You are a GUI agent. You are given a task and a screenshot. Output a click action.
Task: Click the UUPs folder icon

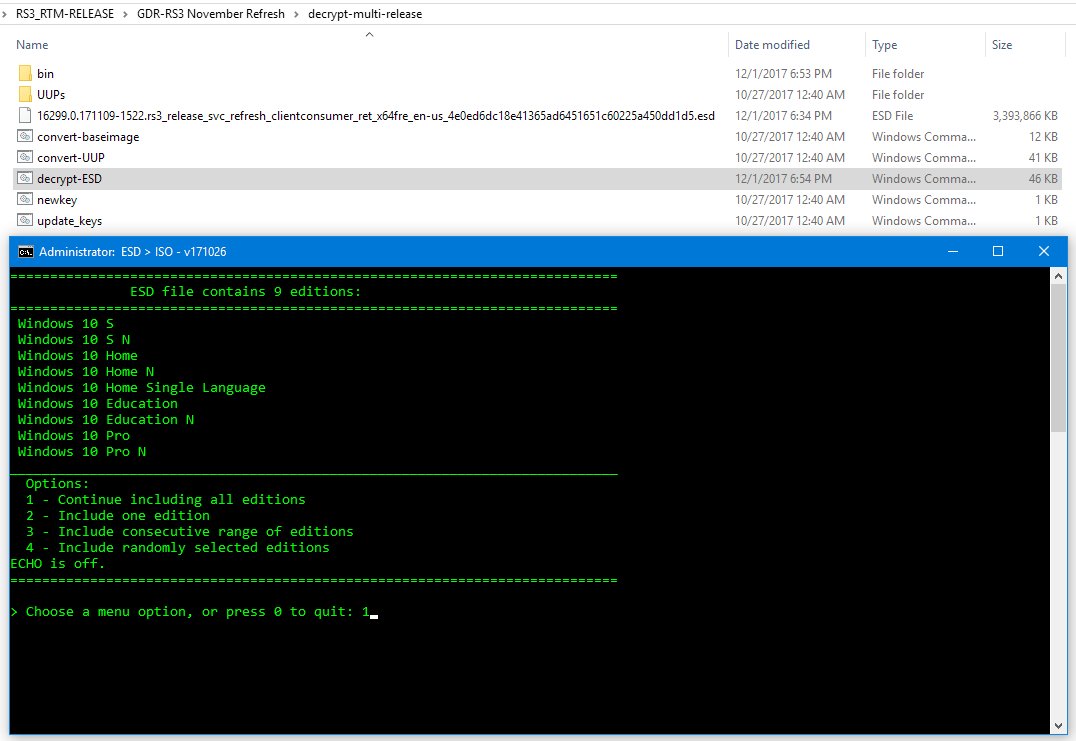pyautogui.click(x=25, y=94)
